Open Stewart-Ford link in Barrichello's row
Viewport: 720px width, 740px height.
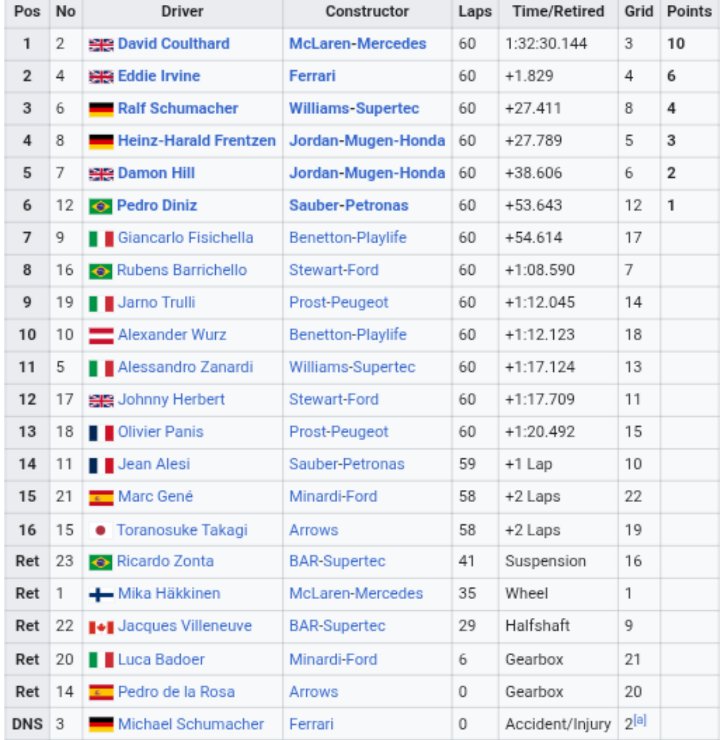[334, 270]
